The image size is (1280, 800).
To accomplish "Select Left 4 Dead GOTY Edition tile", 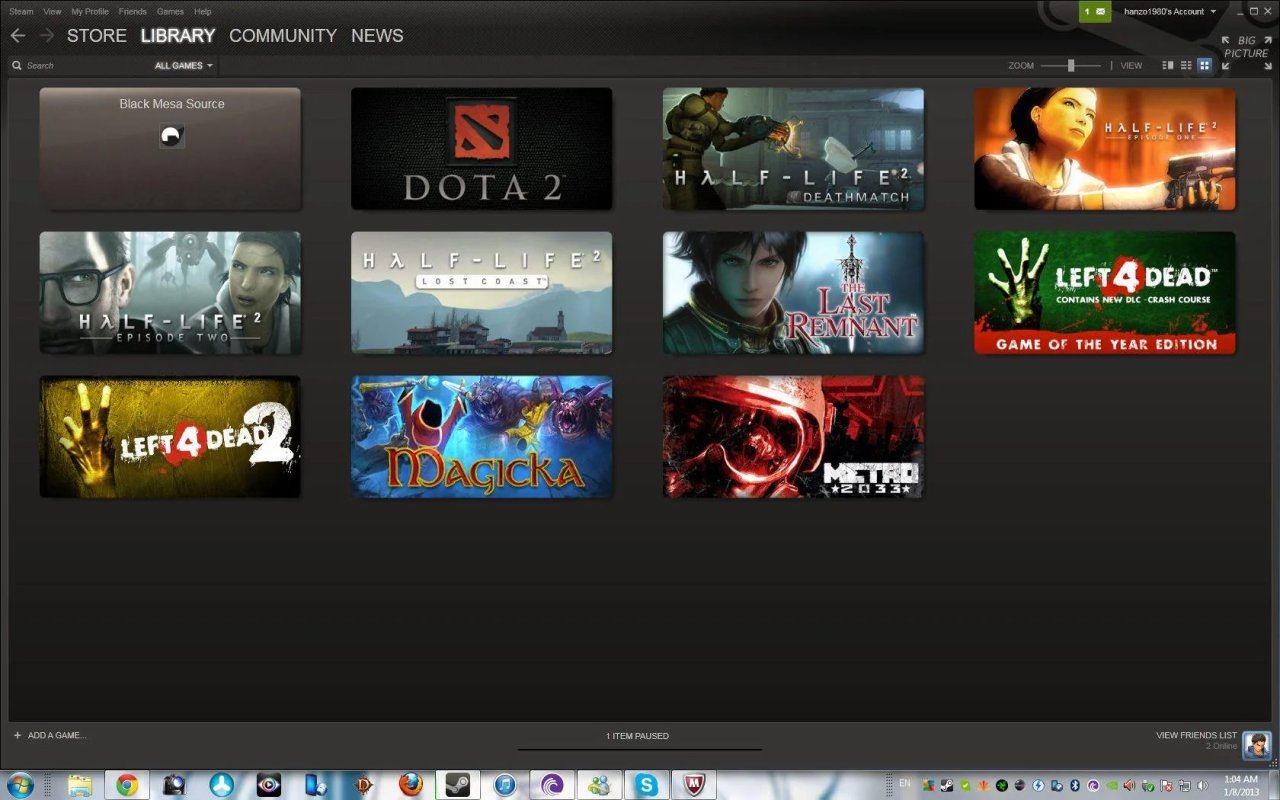I will 1105,293.
